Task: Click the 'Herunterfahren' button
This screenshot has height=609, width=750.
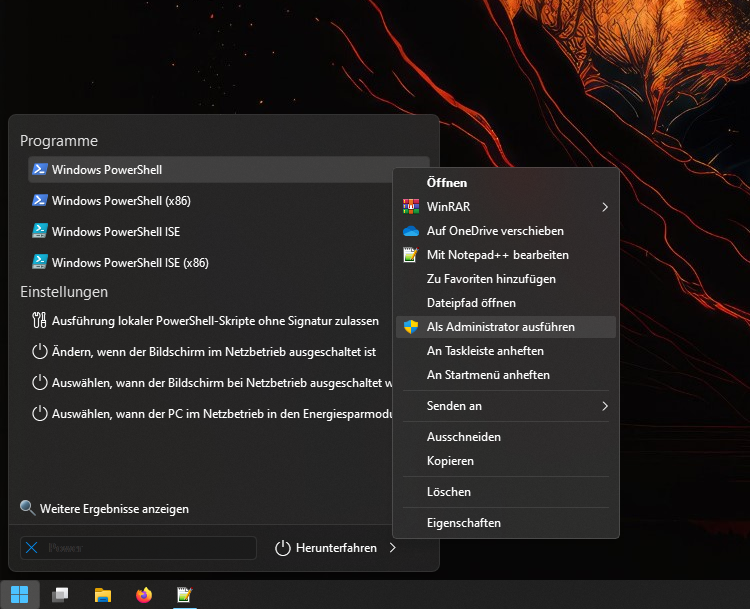Action: point(326,548)
